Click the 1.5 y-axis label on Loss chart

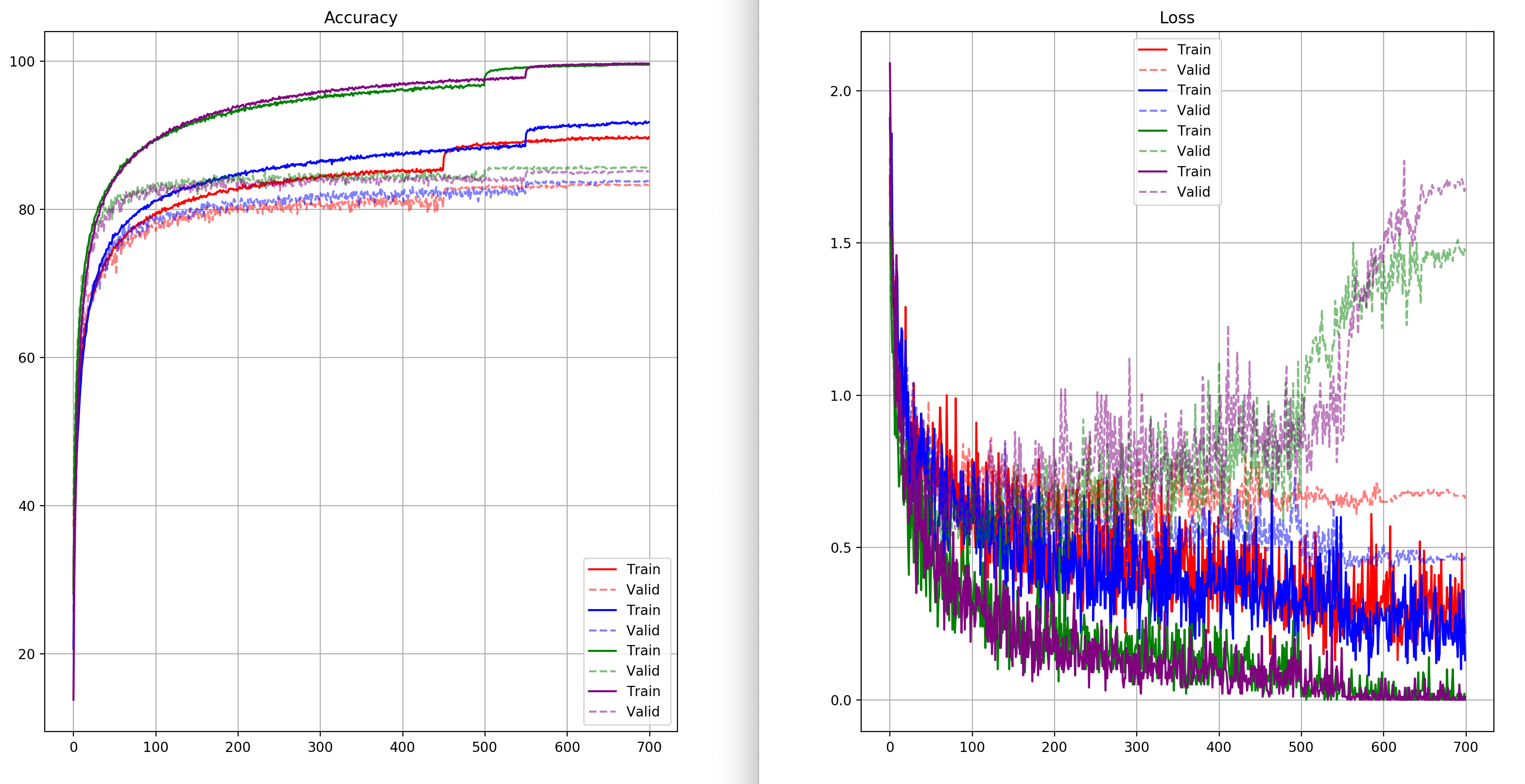tap(840, 243)
